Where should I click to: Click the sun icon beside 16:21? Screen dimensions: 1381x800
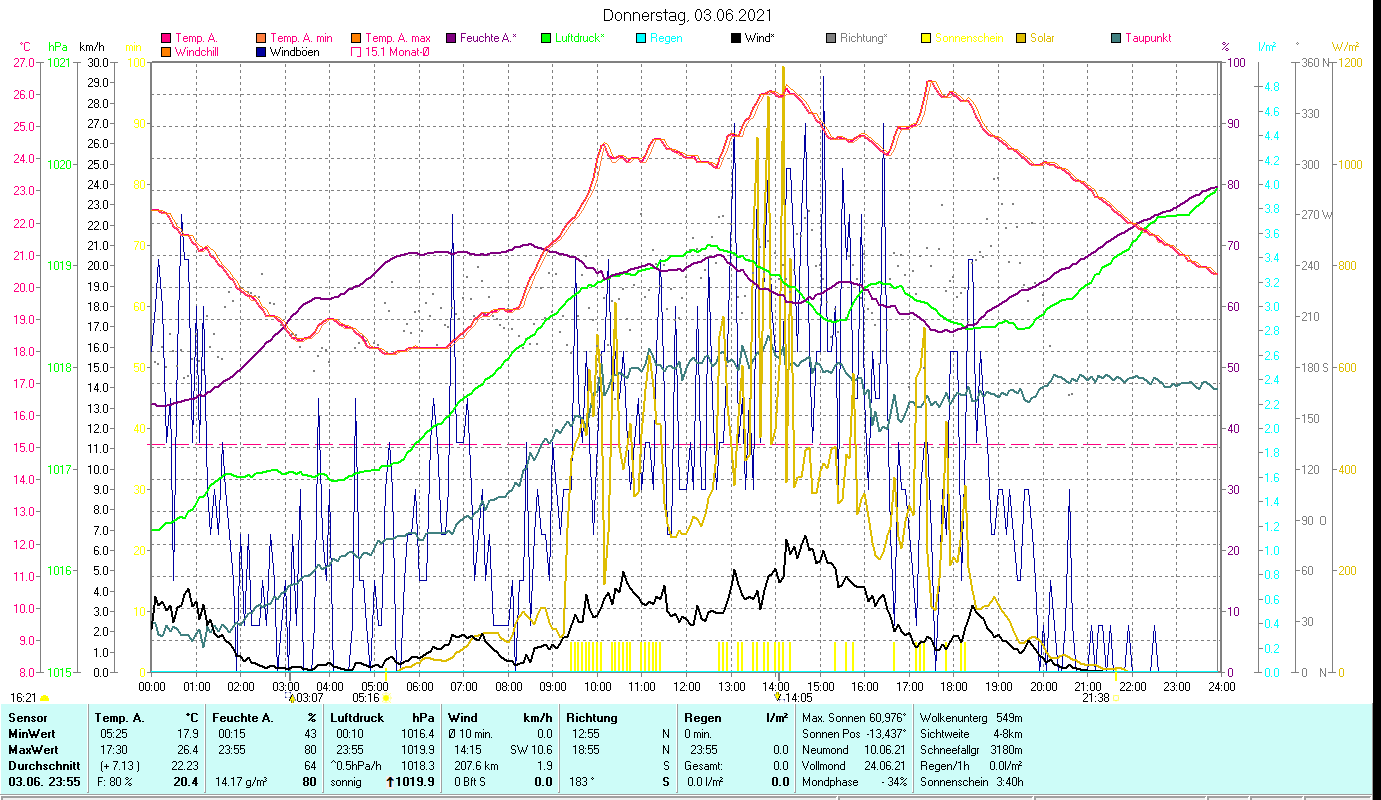[44, 698]
